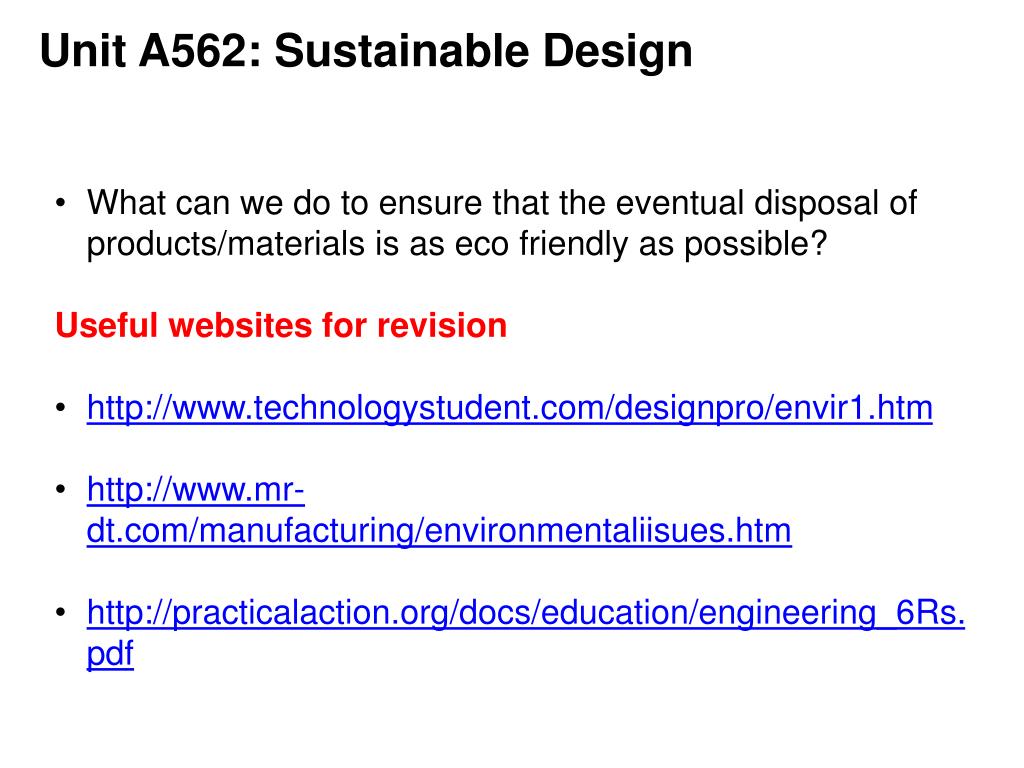
Task: Click the 'http://www.mr-' first line of link
Action: click(195, 489)
